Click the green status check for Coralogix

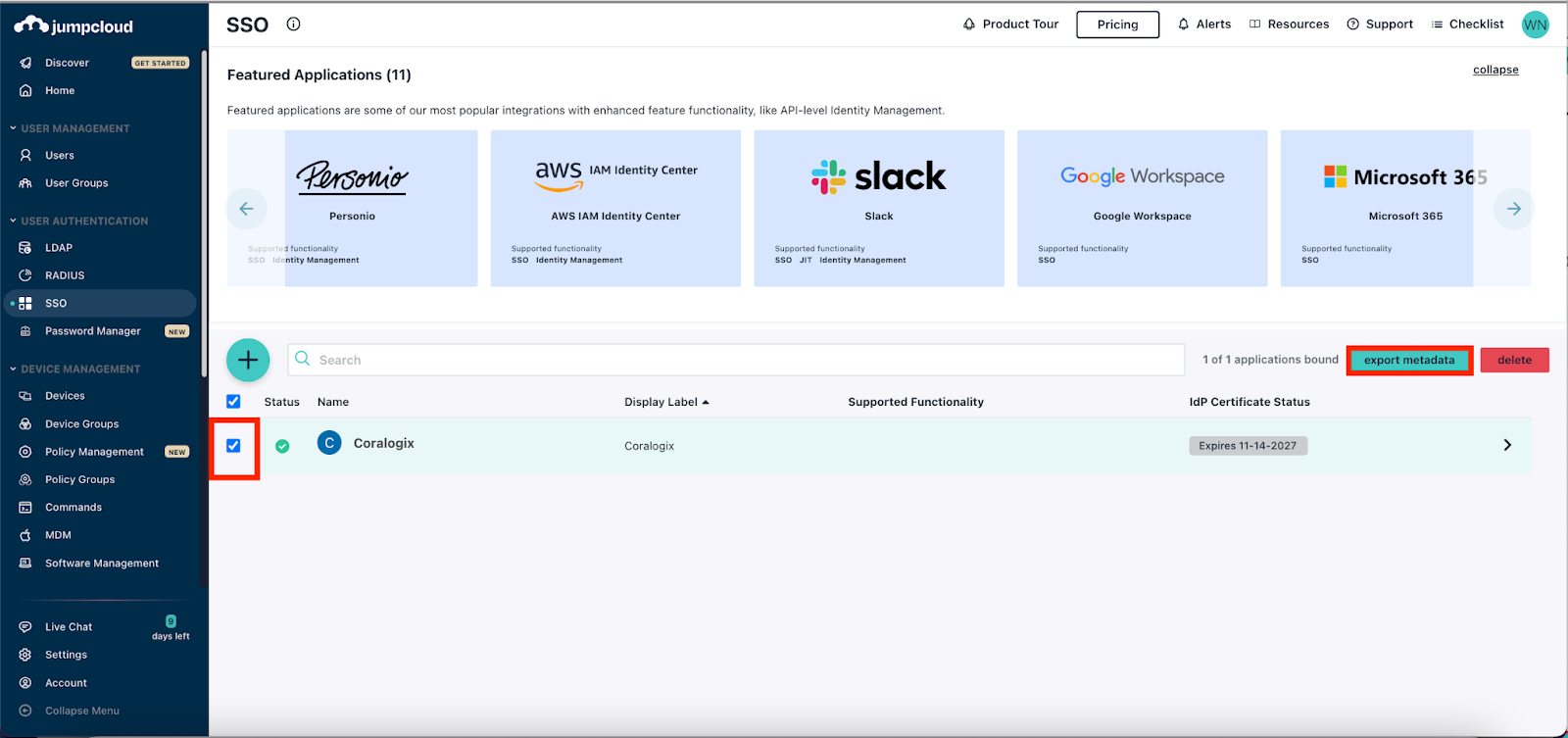(x=282, y=446)
